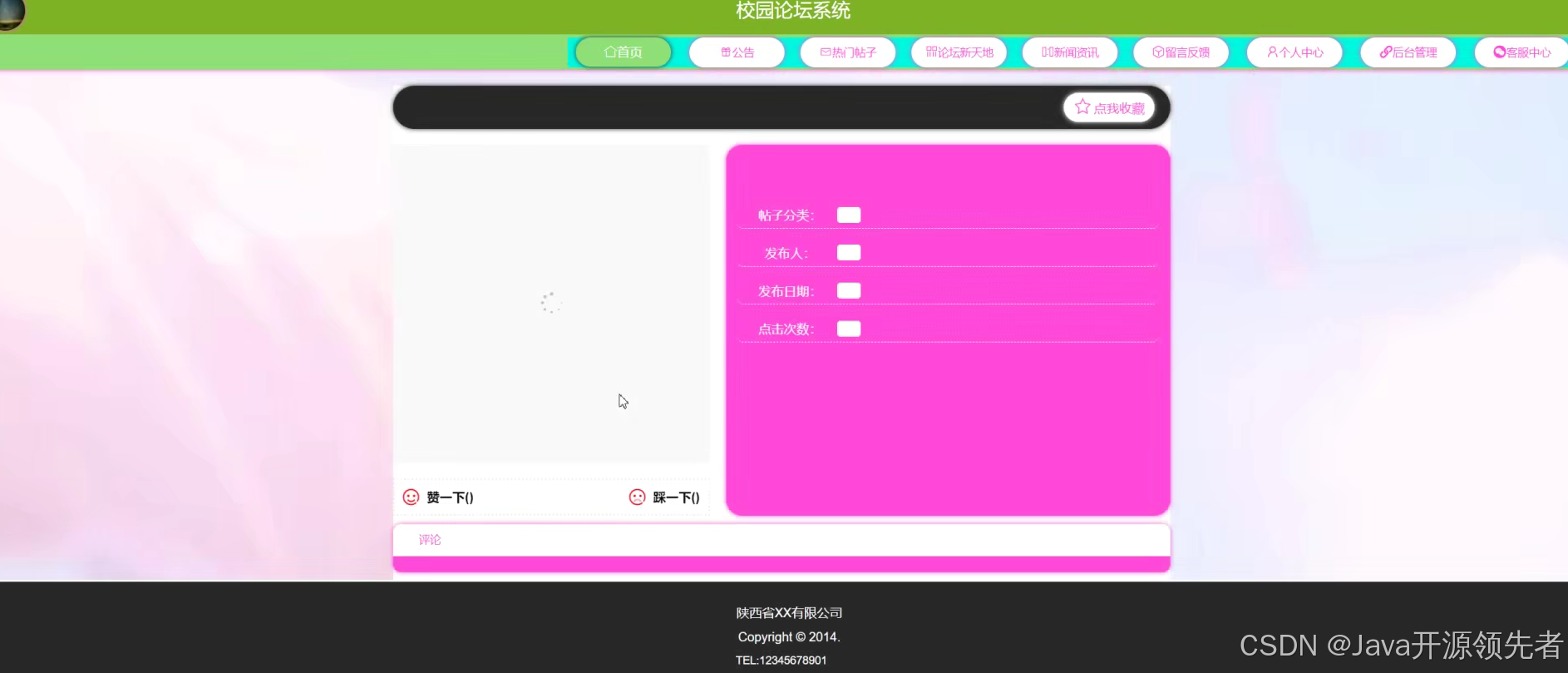Select the 评论 comments tab

[430, 540]
